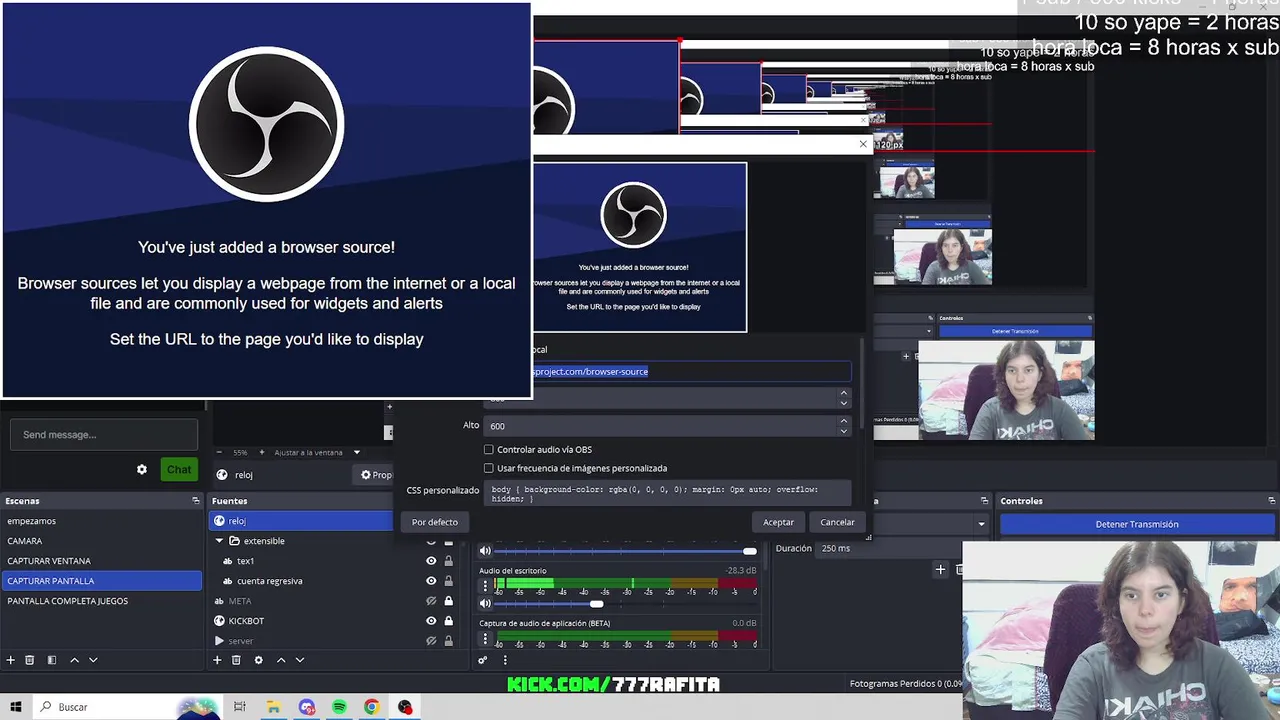Click Detener Transmisión button
The width and height of the screenshot is (1280, 720).
pyautogui.click(x=1137, y=524)
